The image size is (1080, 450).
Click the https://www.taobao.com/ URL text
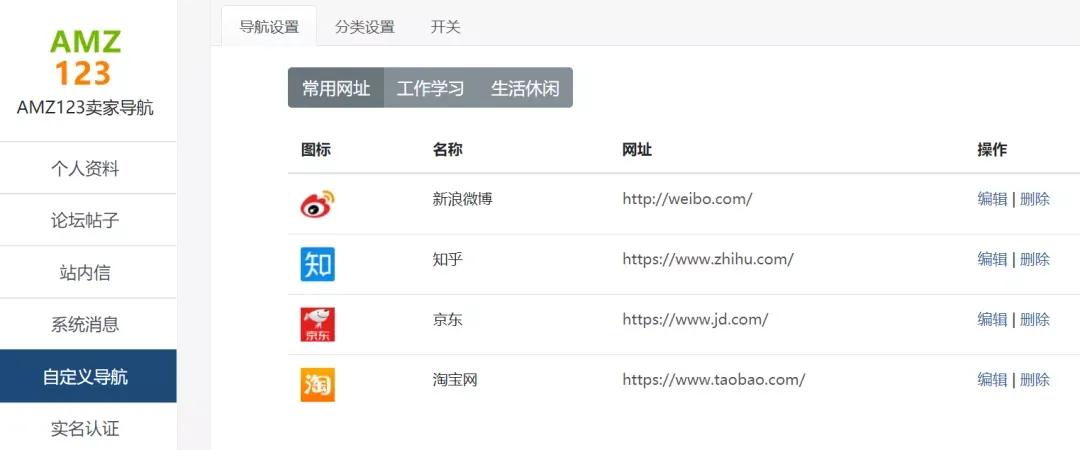[714, 379]
